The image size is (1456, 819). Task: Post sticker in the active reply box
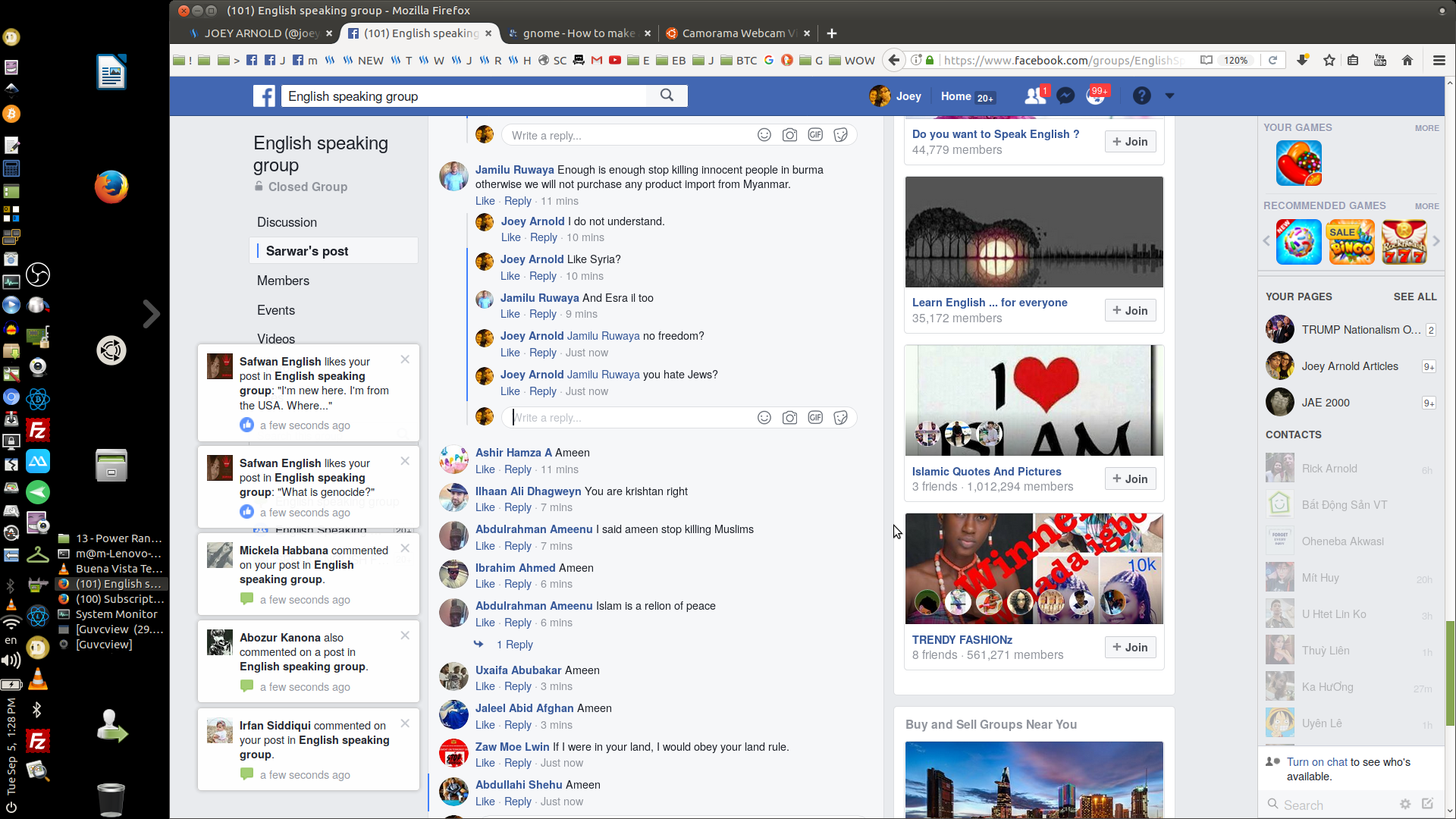click(840, 418)
